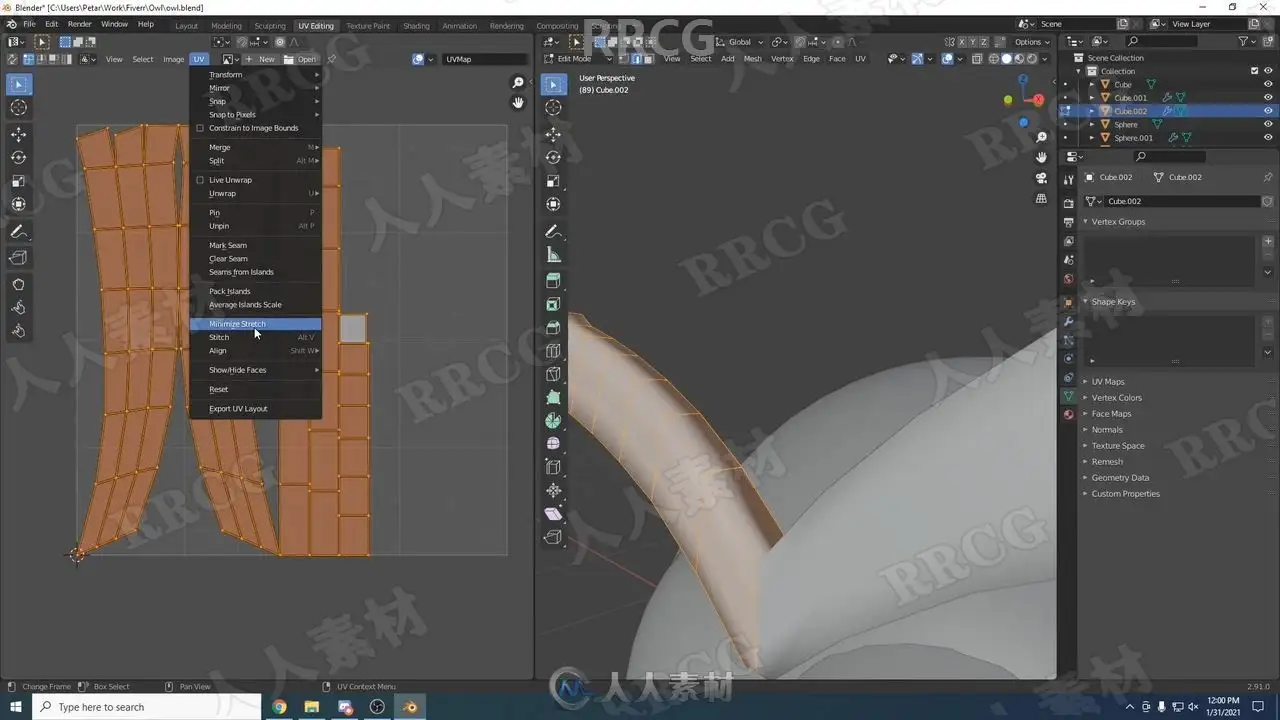Open the Object Data properties tab

[x=1068, y=396]
